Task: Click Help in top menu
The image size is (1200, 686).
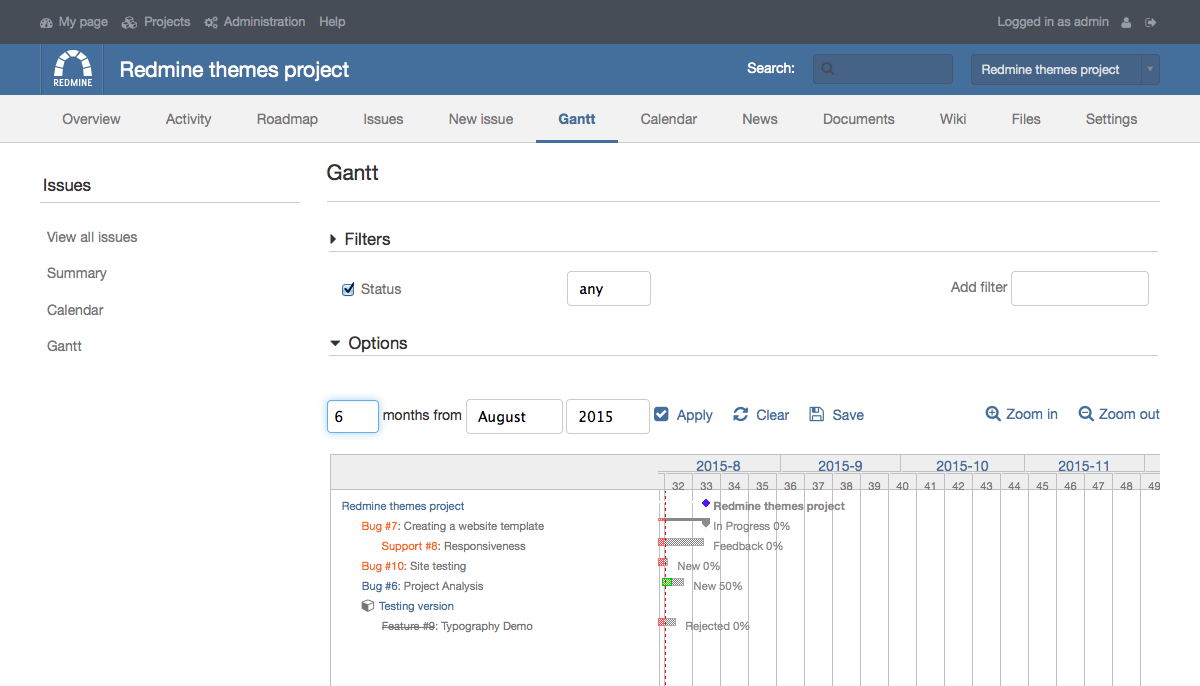Action: pyautogui.click(x=332, y=22)
